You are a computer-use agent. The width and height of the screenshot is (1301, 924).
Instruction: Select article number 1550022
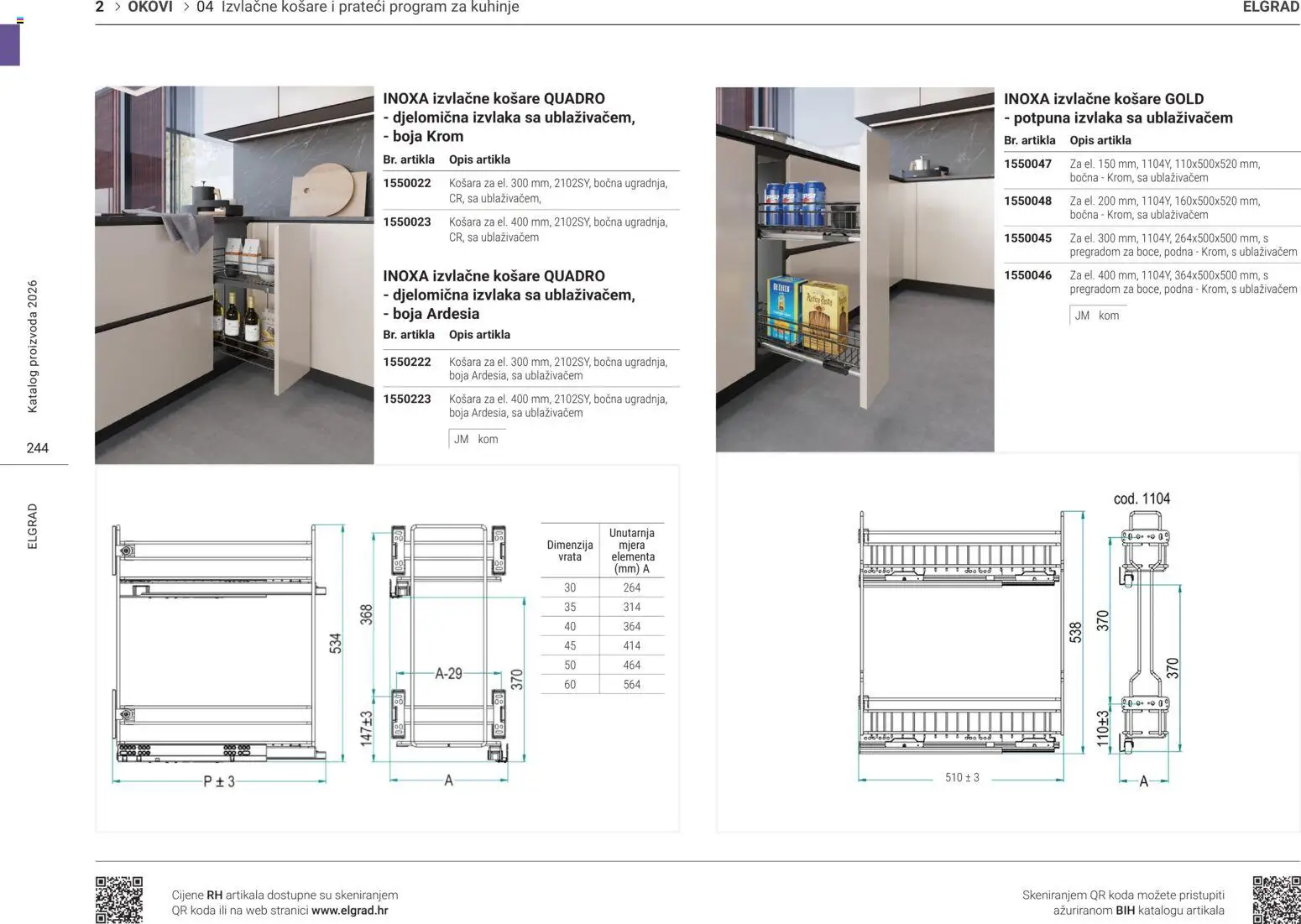click(x=406, y=182)
